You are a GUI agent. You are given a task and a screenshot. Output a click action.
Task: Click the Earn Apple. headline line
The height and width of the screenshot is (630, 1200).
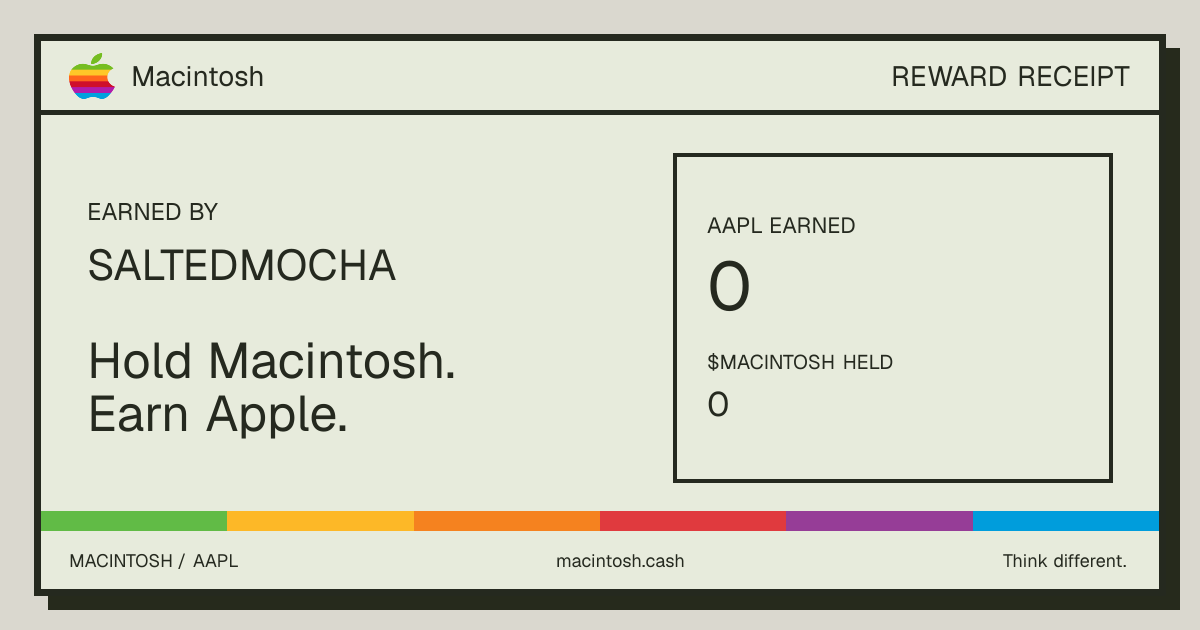tap(218, 414)
